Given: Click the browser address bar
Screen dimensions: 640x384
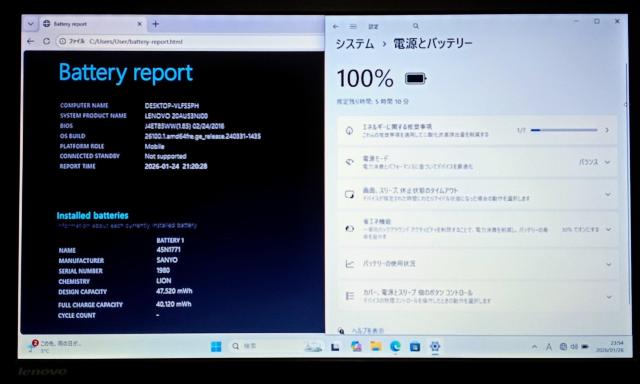Looking at the screenshot, I should point(190,41).
